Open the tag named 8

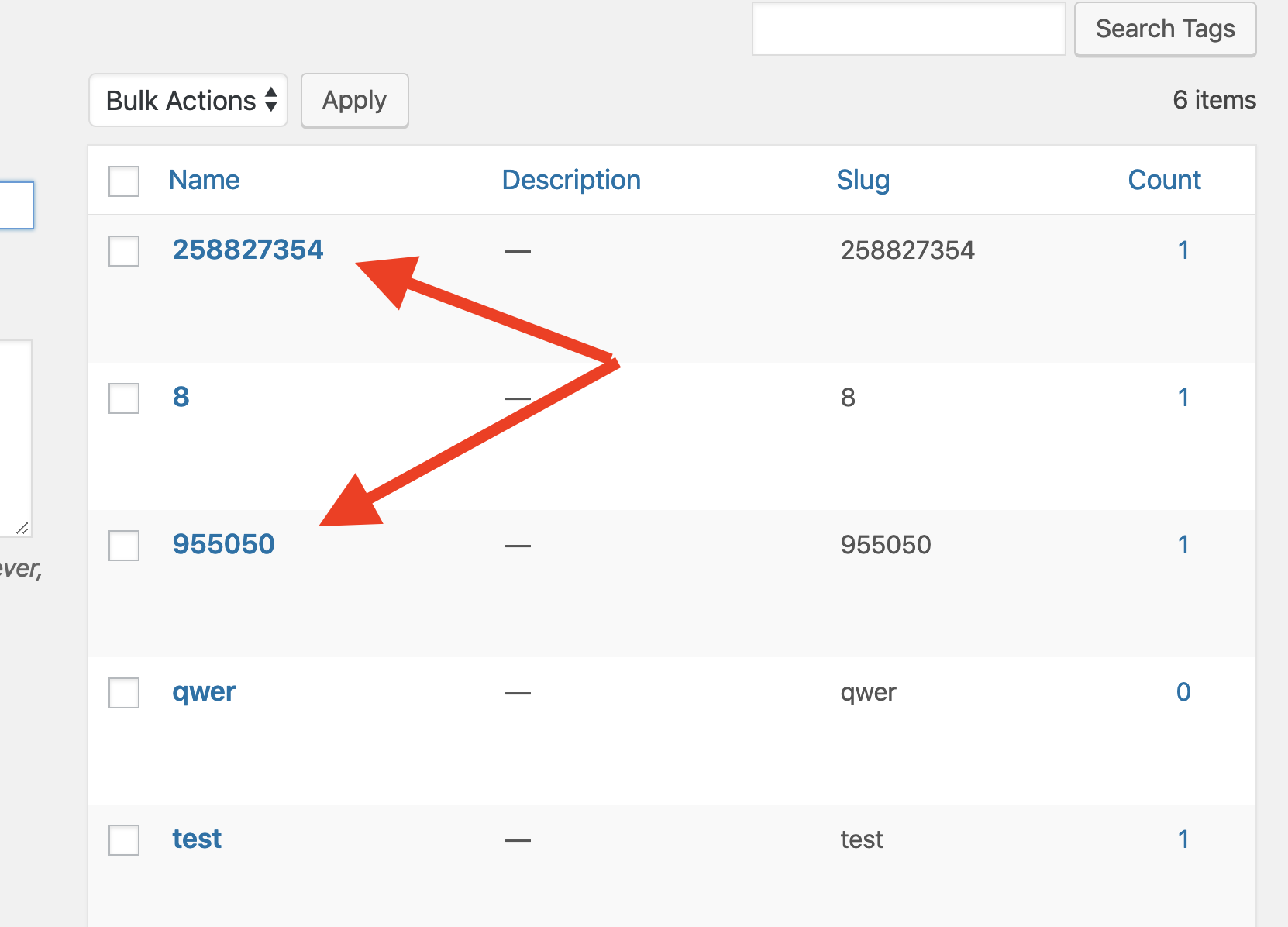click(x=181, y=397)
